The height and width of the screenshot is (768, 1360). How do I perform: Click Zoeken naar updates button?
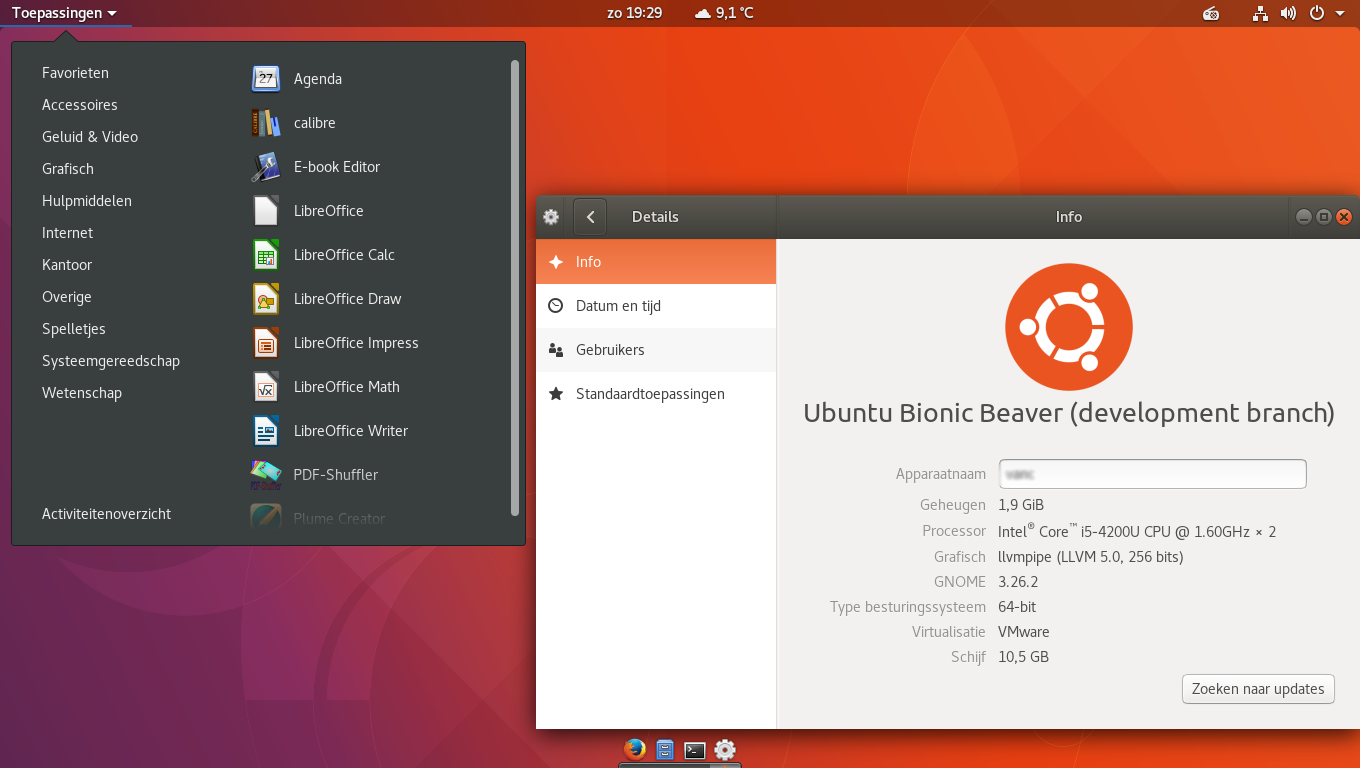(1258, 689)
